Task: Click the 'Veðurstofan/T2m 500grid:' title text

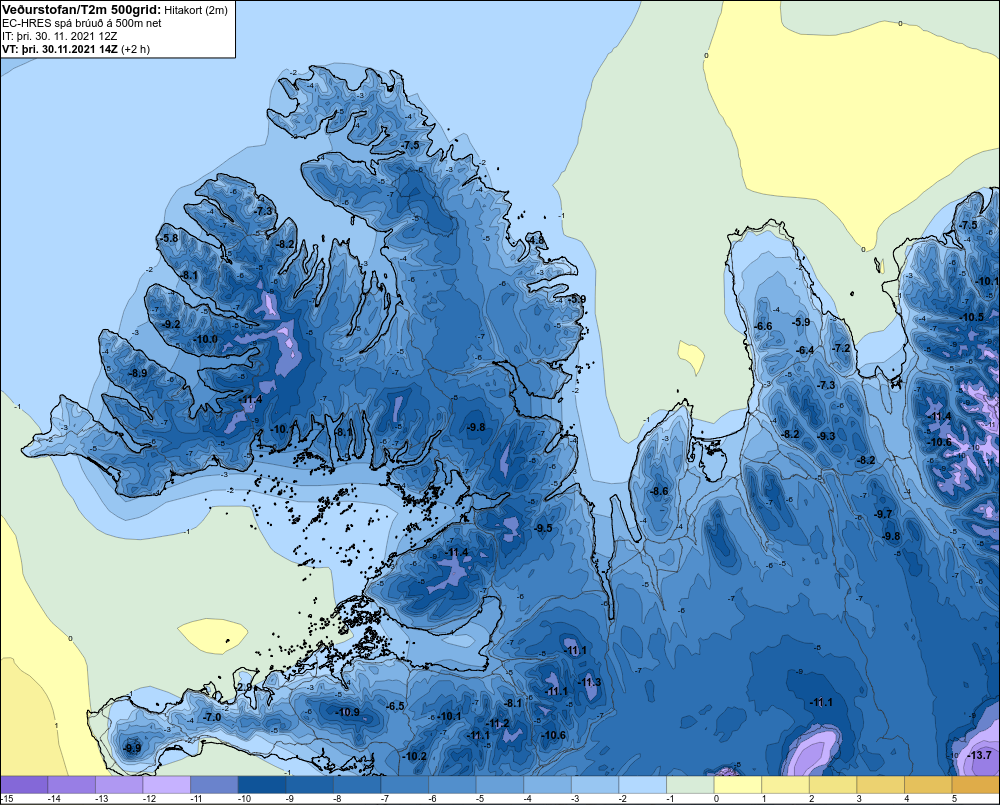Action: (82, 10)
